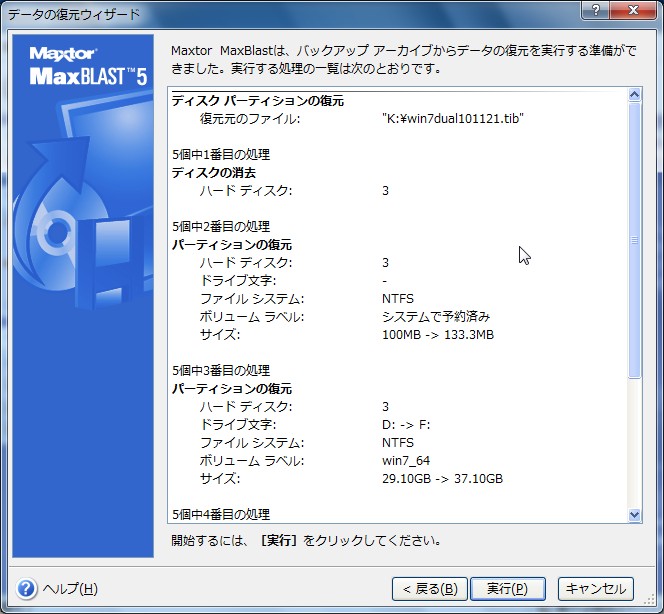This screenshot has width=664, height=614.
Task: Go back with the 戻る(B) button
Action: click(429, 589)
